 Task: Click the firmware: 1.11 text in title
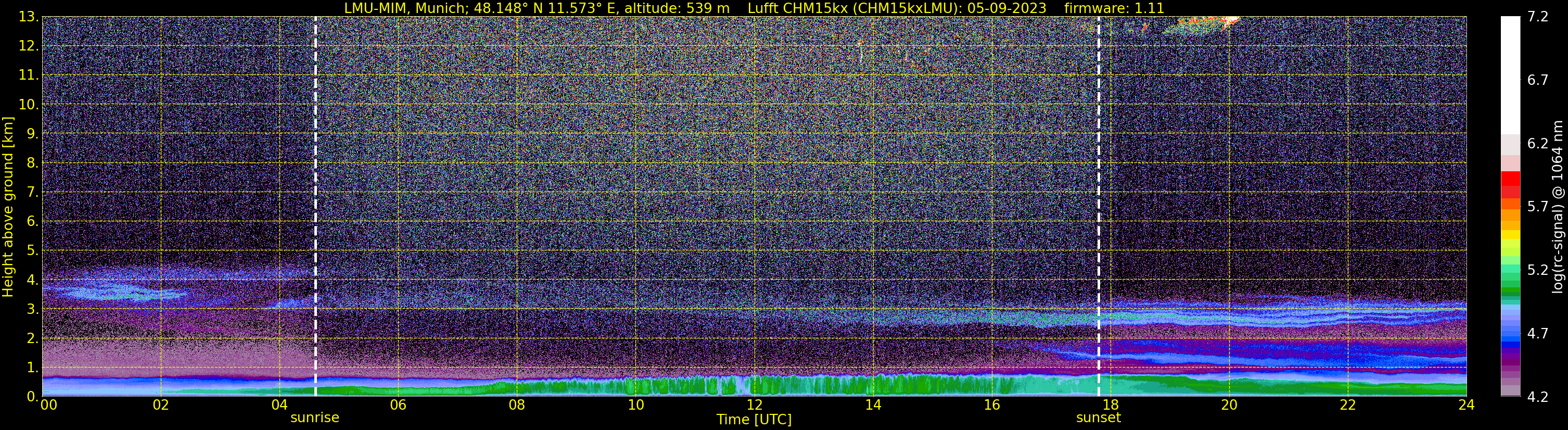pyautogui.click(x=1114, y=8)
